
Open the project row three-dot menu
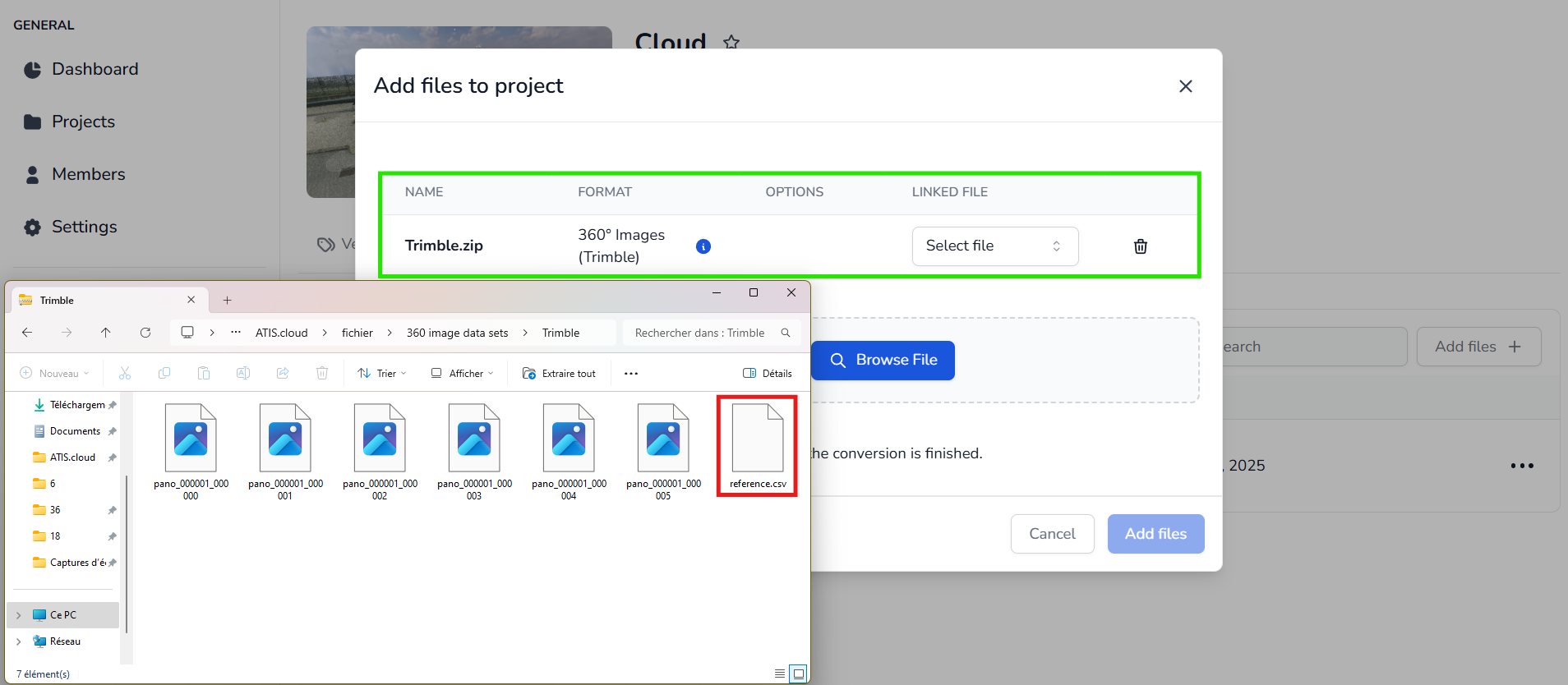(1521, 466)
